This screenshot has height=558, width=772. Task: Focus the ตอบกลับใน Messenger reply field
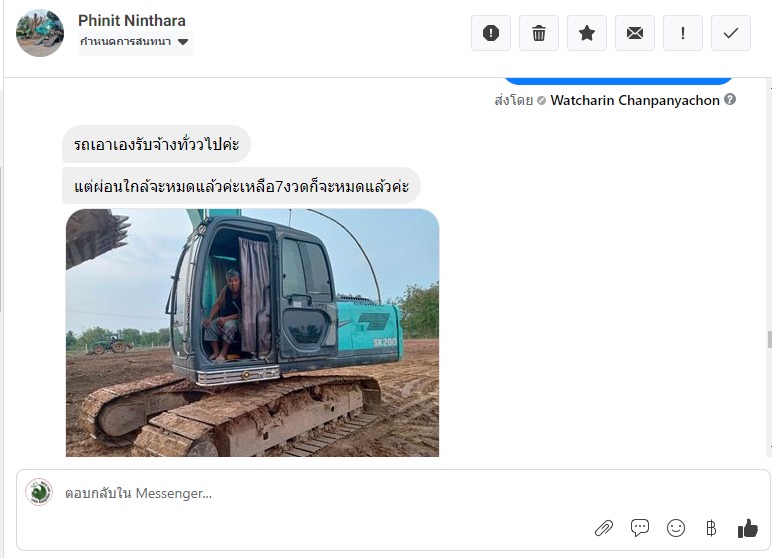(300, 493)
